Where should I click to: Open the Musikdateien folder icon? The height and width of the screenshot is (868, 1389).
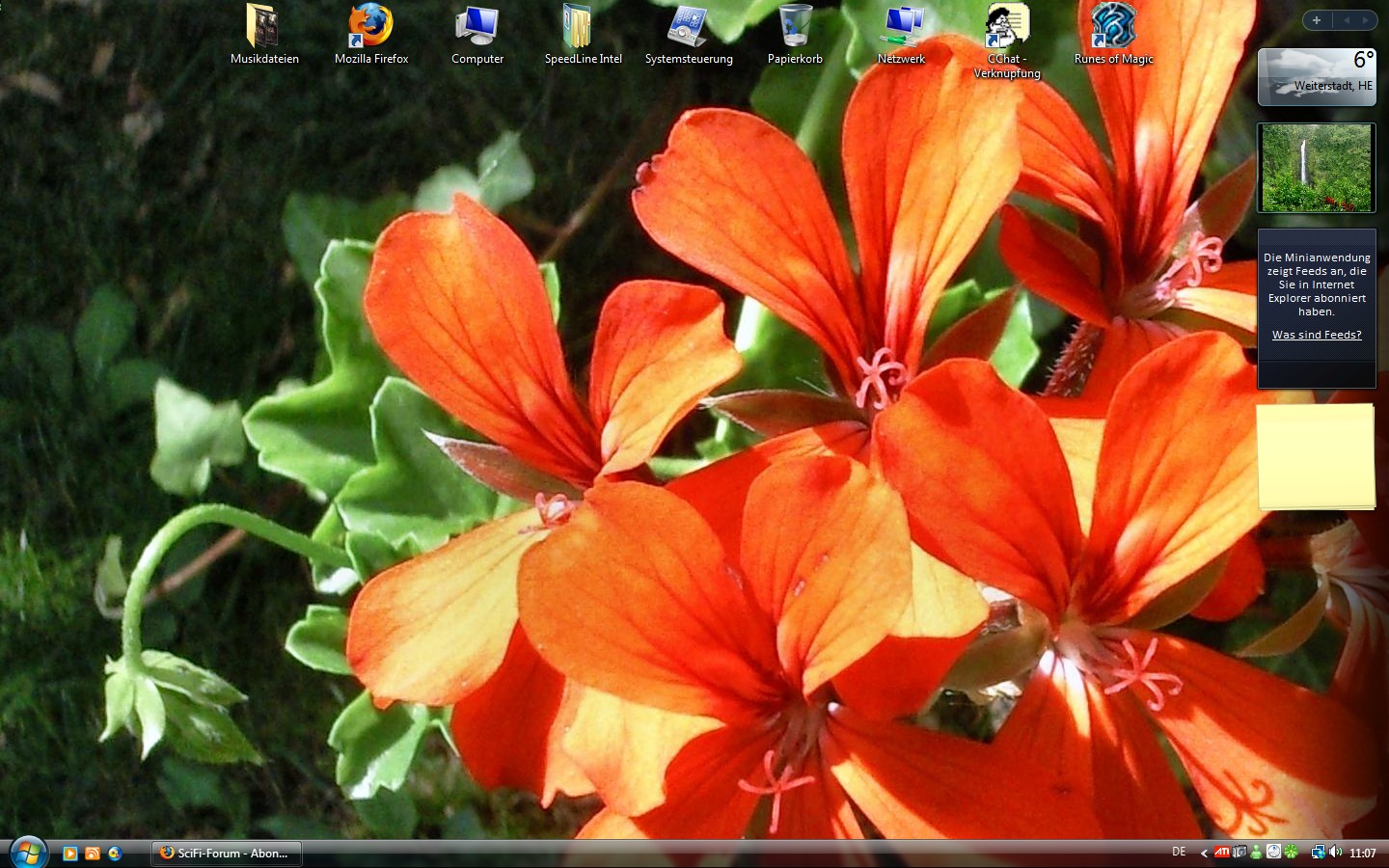tap(263, 27)
